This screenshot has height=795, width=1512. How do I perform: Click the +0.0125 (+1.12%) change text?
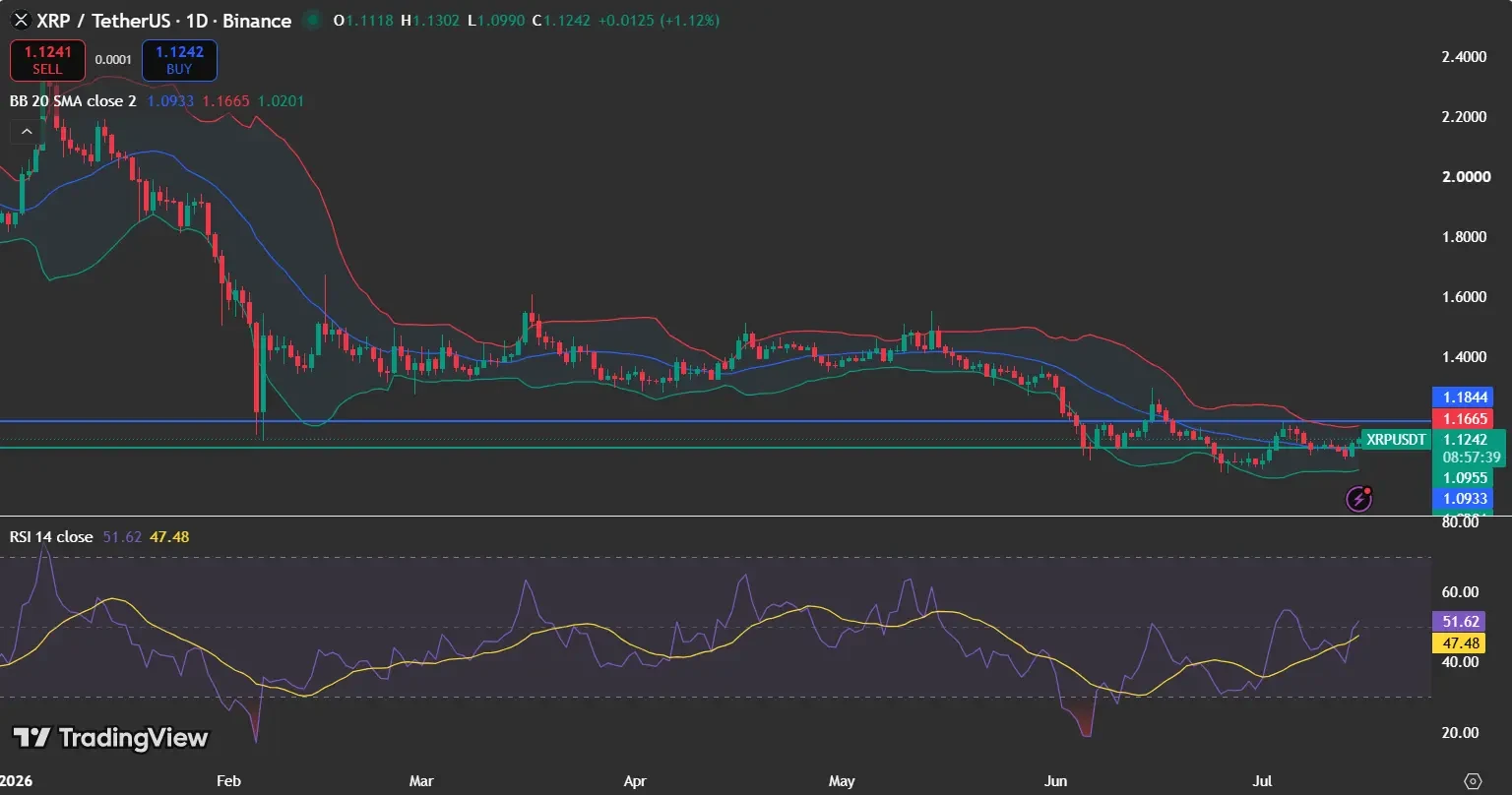click(x=659, y=21)
